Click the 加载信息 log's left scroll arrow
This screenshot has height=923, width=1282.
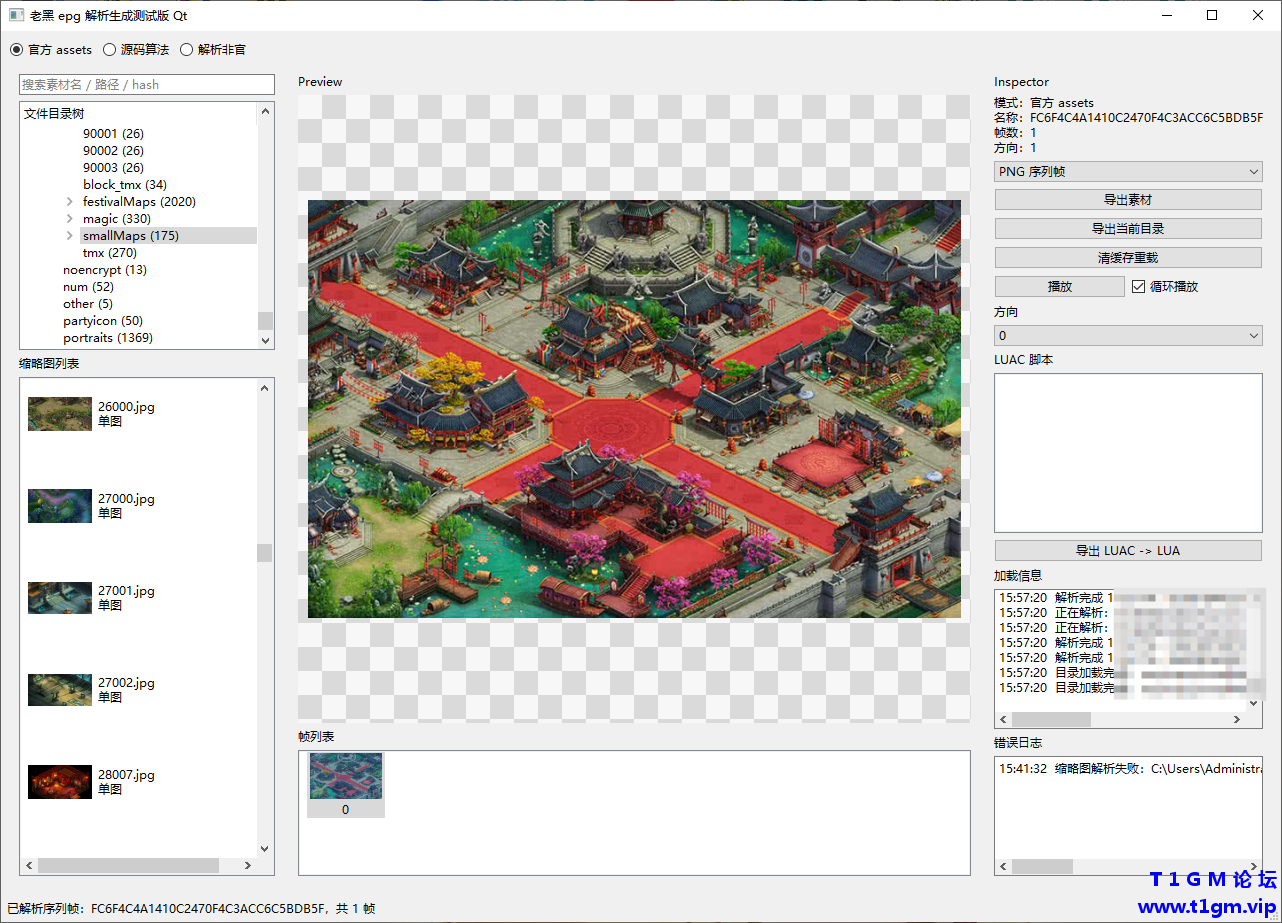point(1003,720)
